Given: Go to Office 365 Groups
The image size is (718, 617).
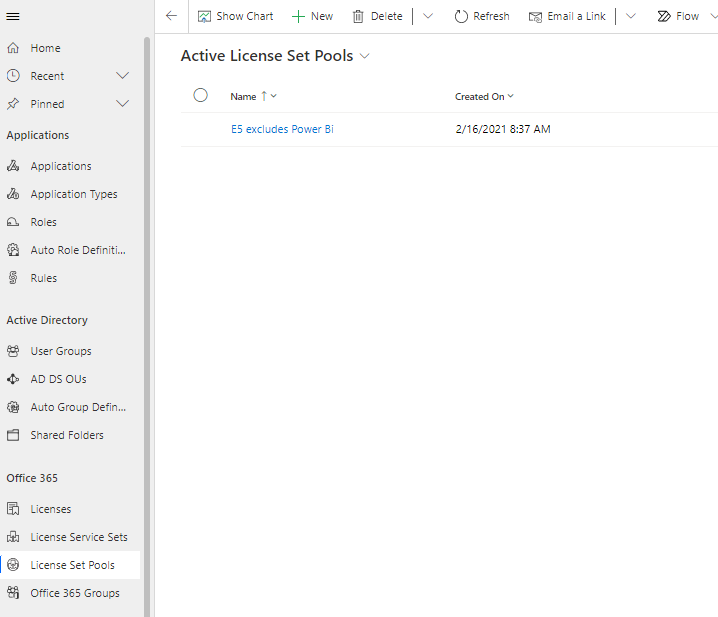Looking at the screenshot, I should tap(74, 593).
